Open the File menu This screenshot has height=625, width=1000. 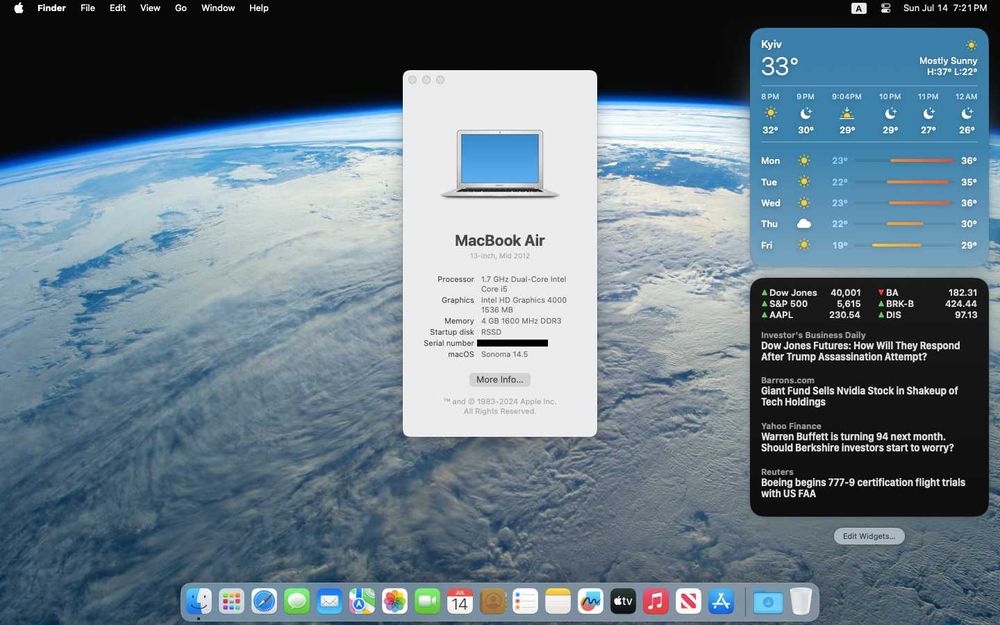88,8
